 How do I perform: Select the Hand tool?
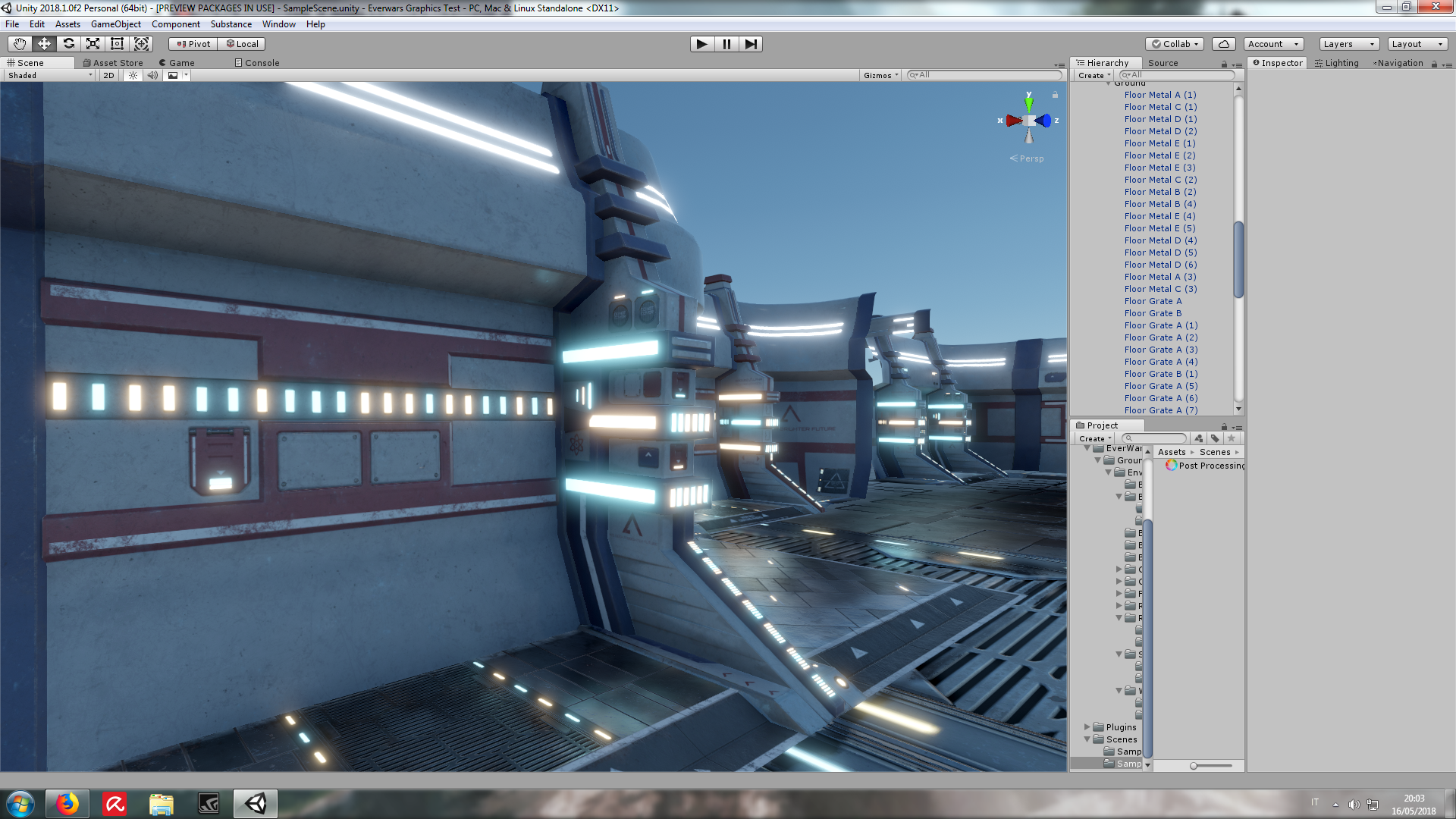20,44
